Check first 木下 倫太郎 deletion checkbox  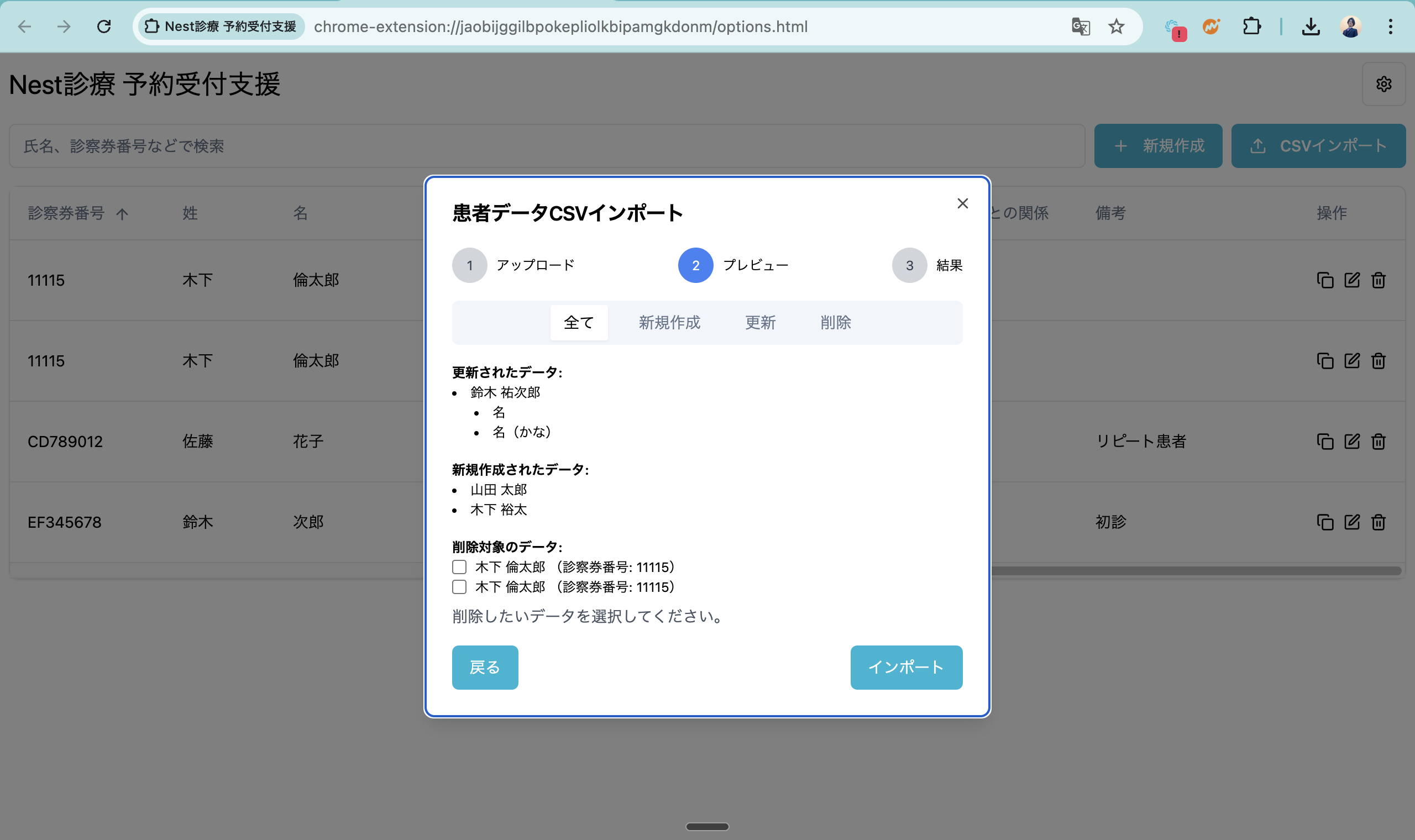459,567
